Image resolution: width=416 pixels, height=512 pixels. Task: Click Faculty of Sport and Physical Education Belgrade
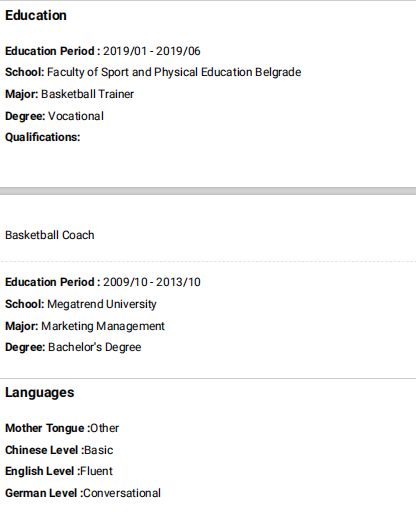click(x=174, y=72)
